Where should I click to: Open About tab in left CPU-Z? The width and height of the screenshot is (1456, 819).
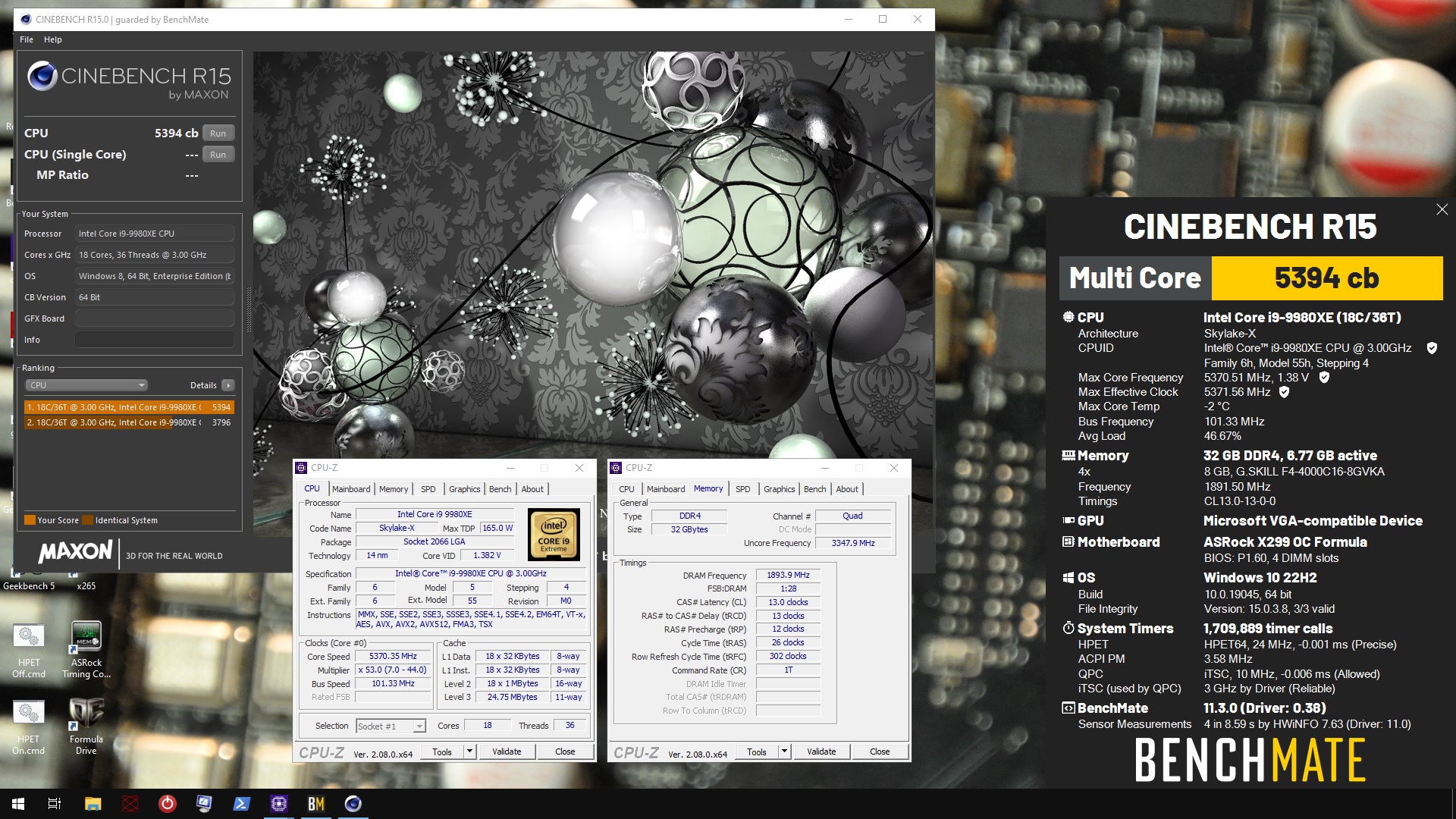[x=532, y=489]
